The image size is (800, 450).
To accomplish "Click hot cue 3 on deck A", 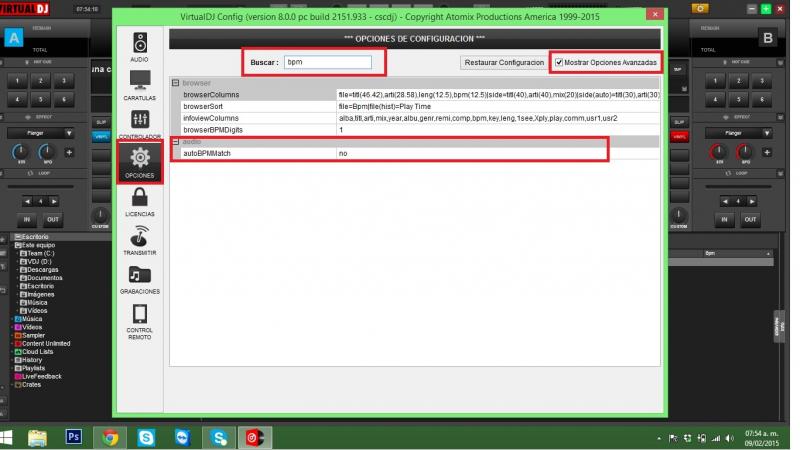I will pos(64,81).
